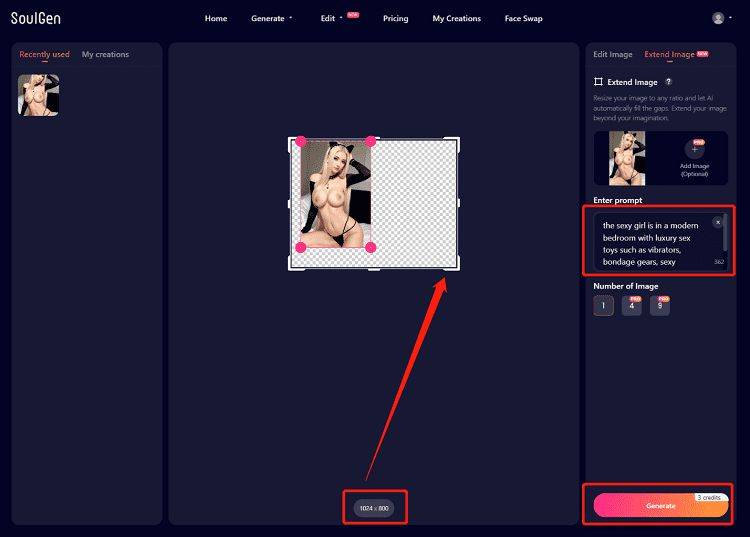
Task: Click the bottom-left pink handle of the canvas image
Action: tap(301, 247)
